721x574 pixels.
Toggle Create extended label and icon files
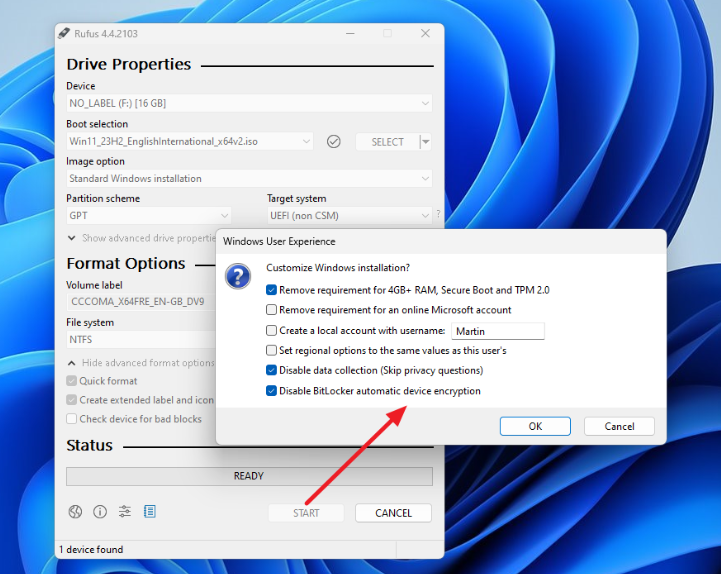(71, 400)
